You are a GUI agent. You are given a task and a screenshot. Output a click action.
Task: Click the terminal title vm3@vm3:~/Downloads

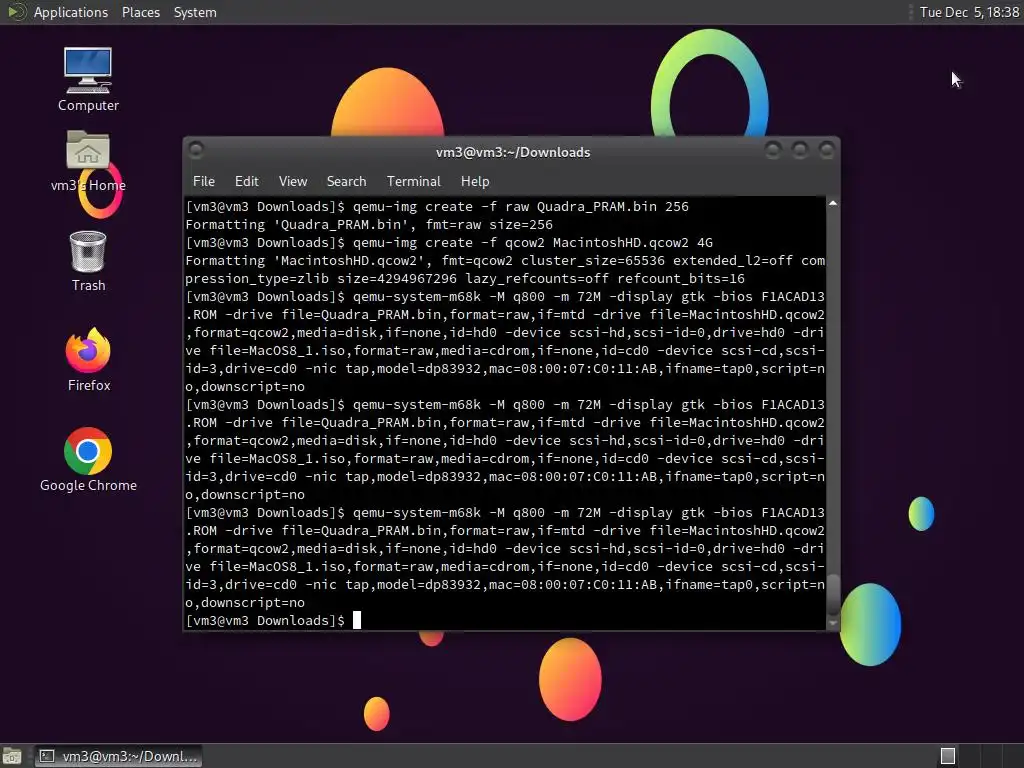tap(513, 152)
